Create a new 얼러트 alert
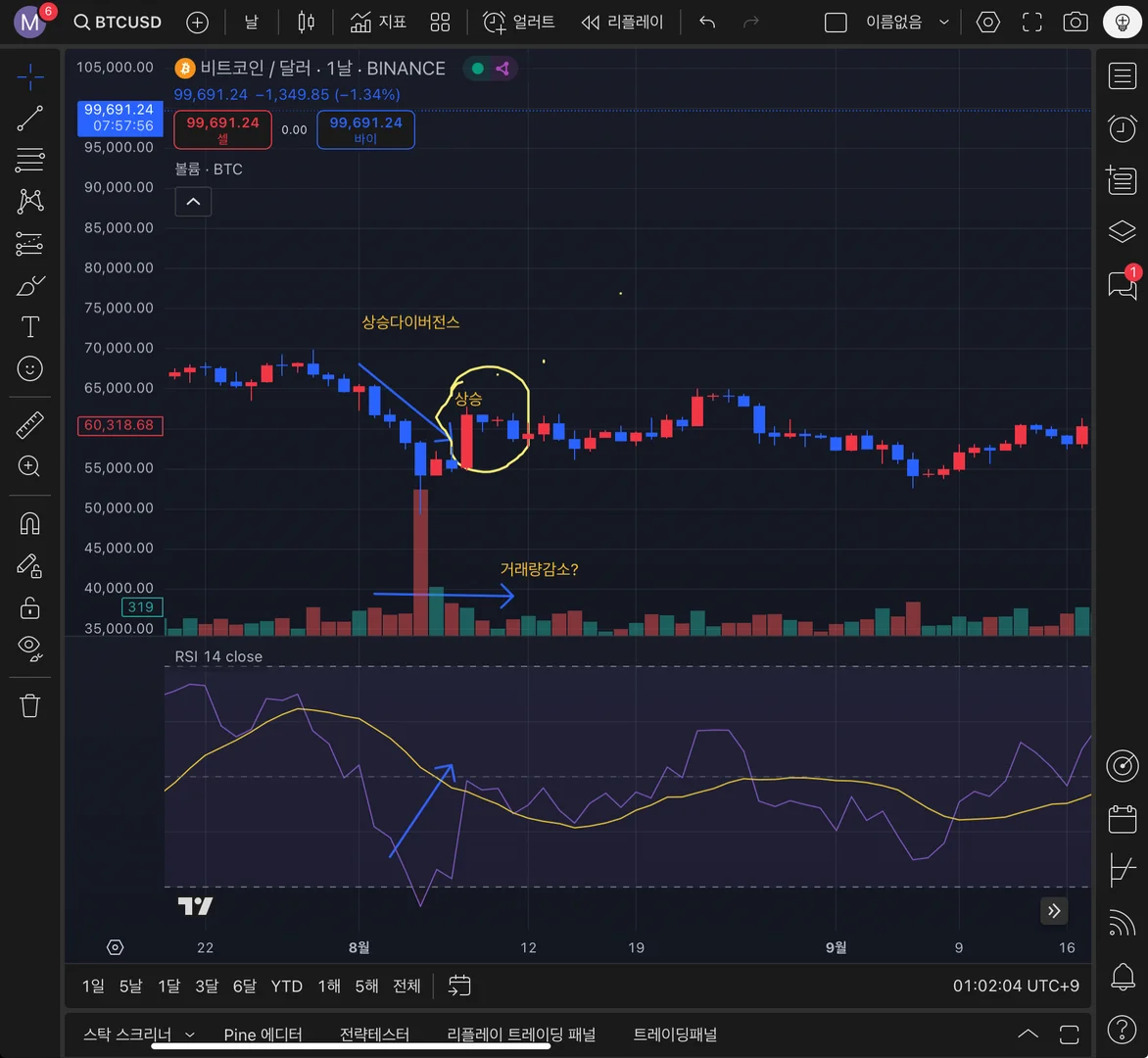Screen dimensions: 1148x1058 coord(518,22)
